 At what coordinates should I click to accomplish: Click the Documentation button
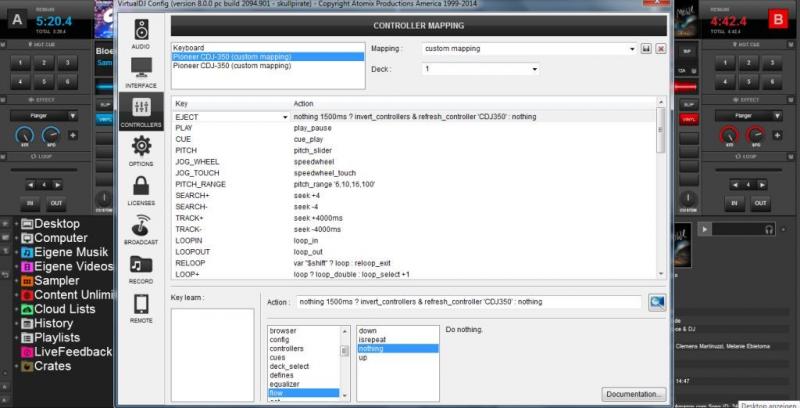click(x=635, y=393)
